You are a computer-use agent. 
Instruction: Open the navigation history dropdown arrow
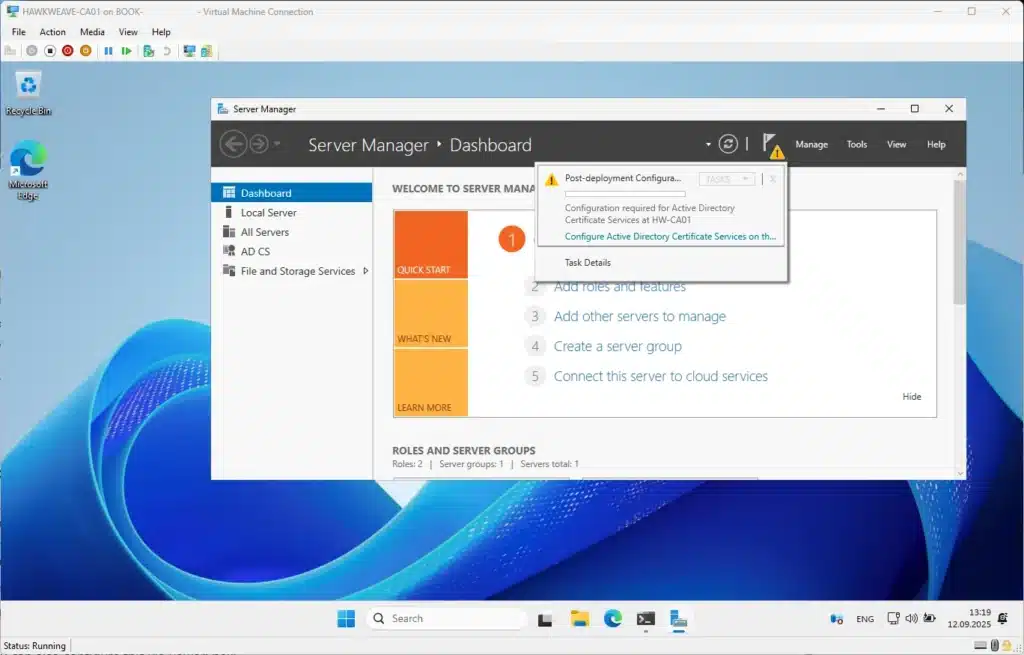click(x=277, y=145)
